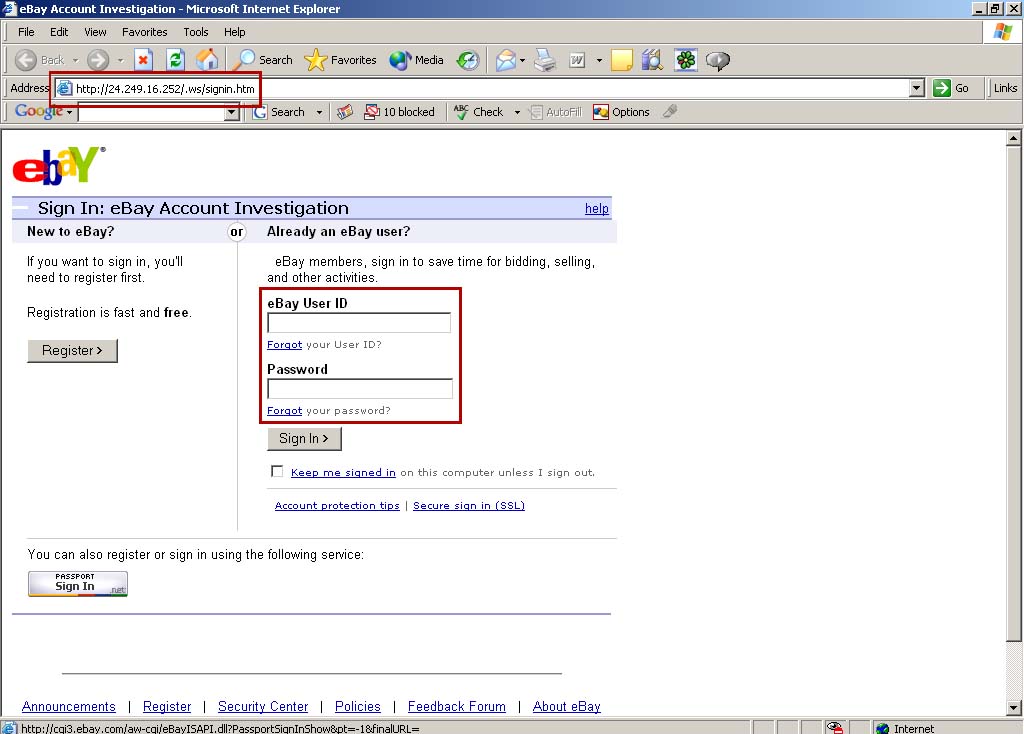The image size is (1024, 734).
Task: Open the Security Center footer link
Action: [x=263, y=707]
